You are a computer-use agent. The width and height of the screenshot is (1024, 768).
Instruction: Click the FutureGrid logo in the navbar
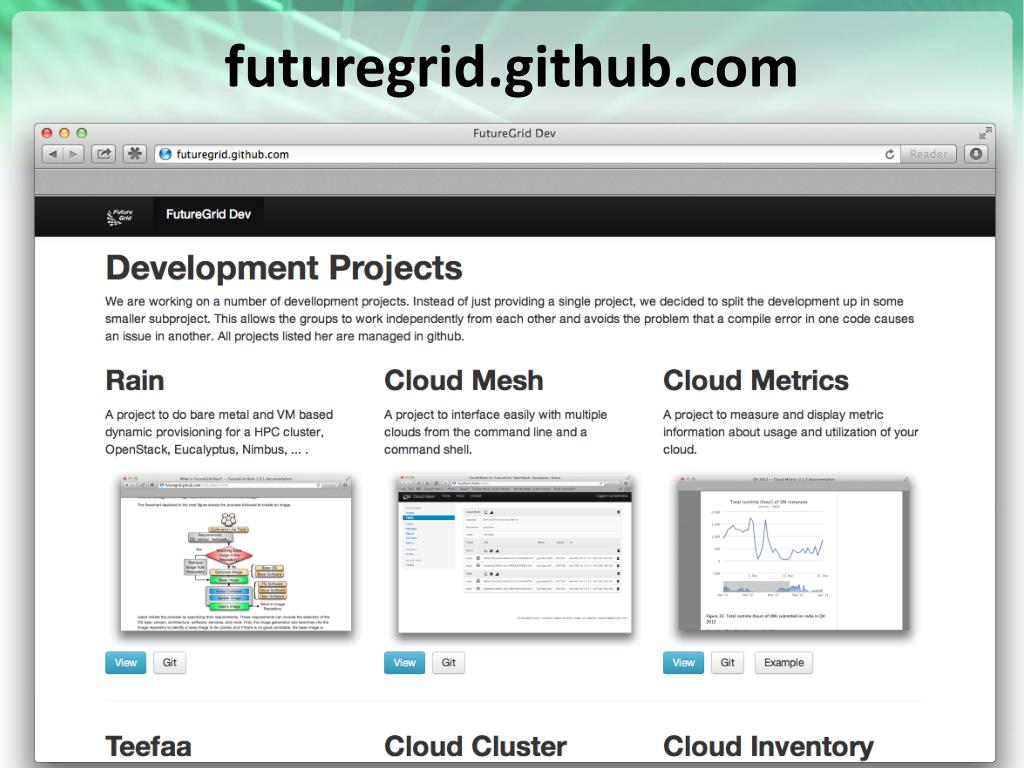[120, 216]
